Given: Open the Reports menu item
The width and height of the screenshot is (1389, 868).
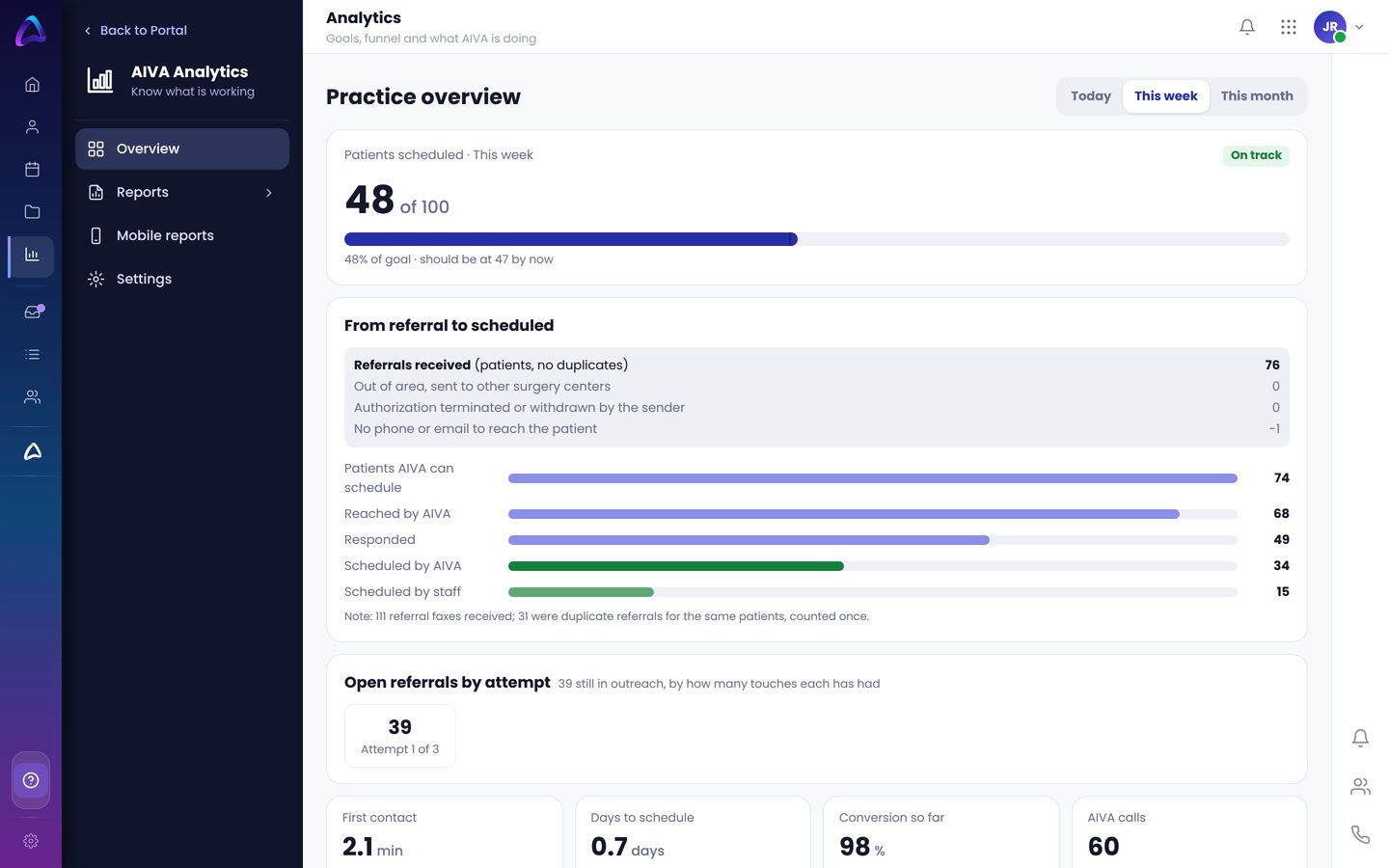Looking at the screenshot, I should point(182,193).
